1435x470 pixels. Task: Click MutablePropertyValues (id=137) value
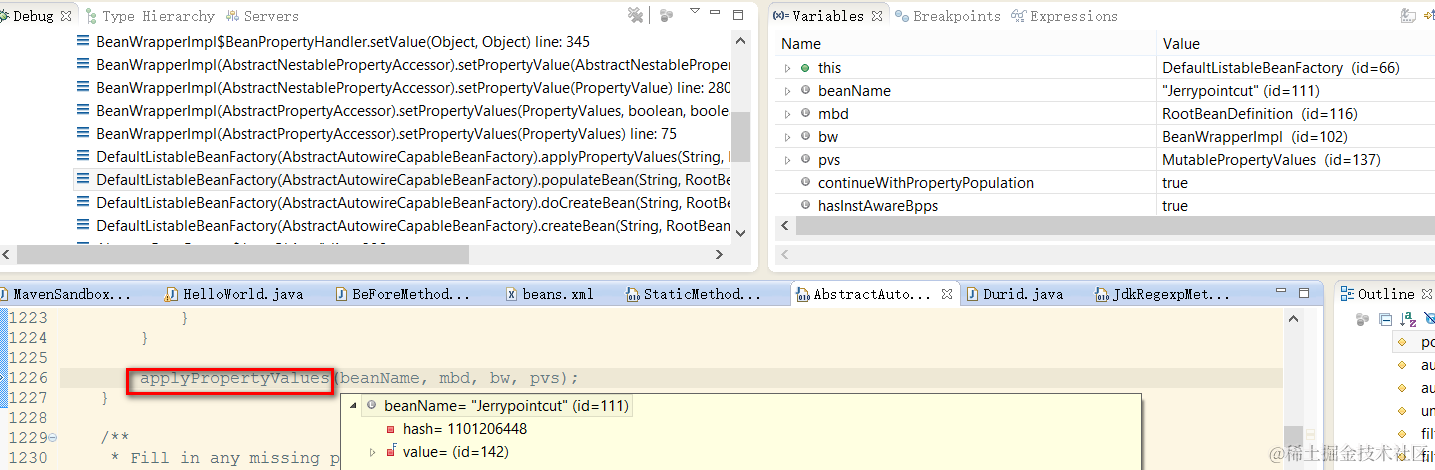(x=1271, y=160)
